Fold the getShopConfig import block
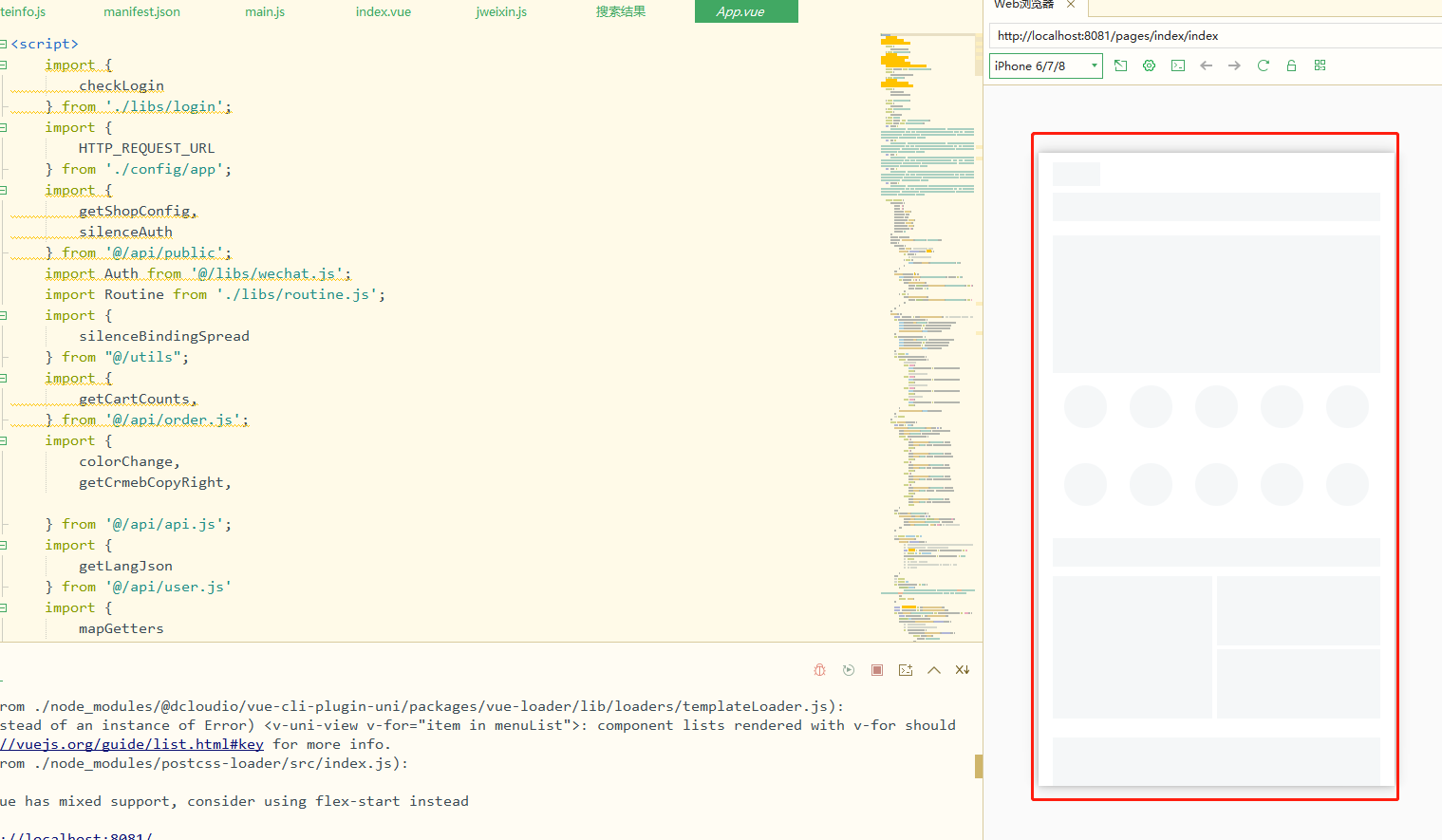 point(4,190)
